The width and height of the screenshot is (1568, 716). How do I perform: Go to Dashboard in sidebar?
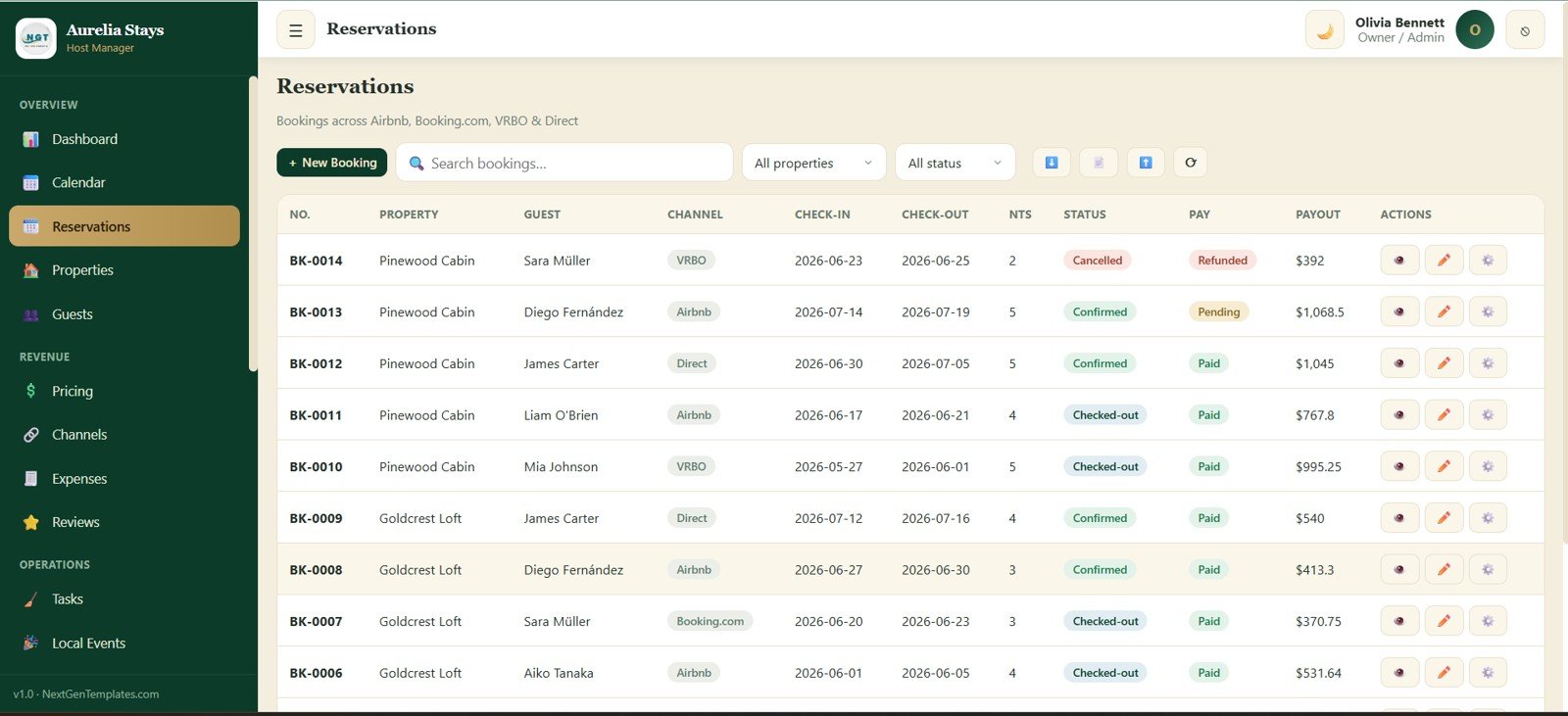coord(124,139)
